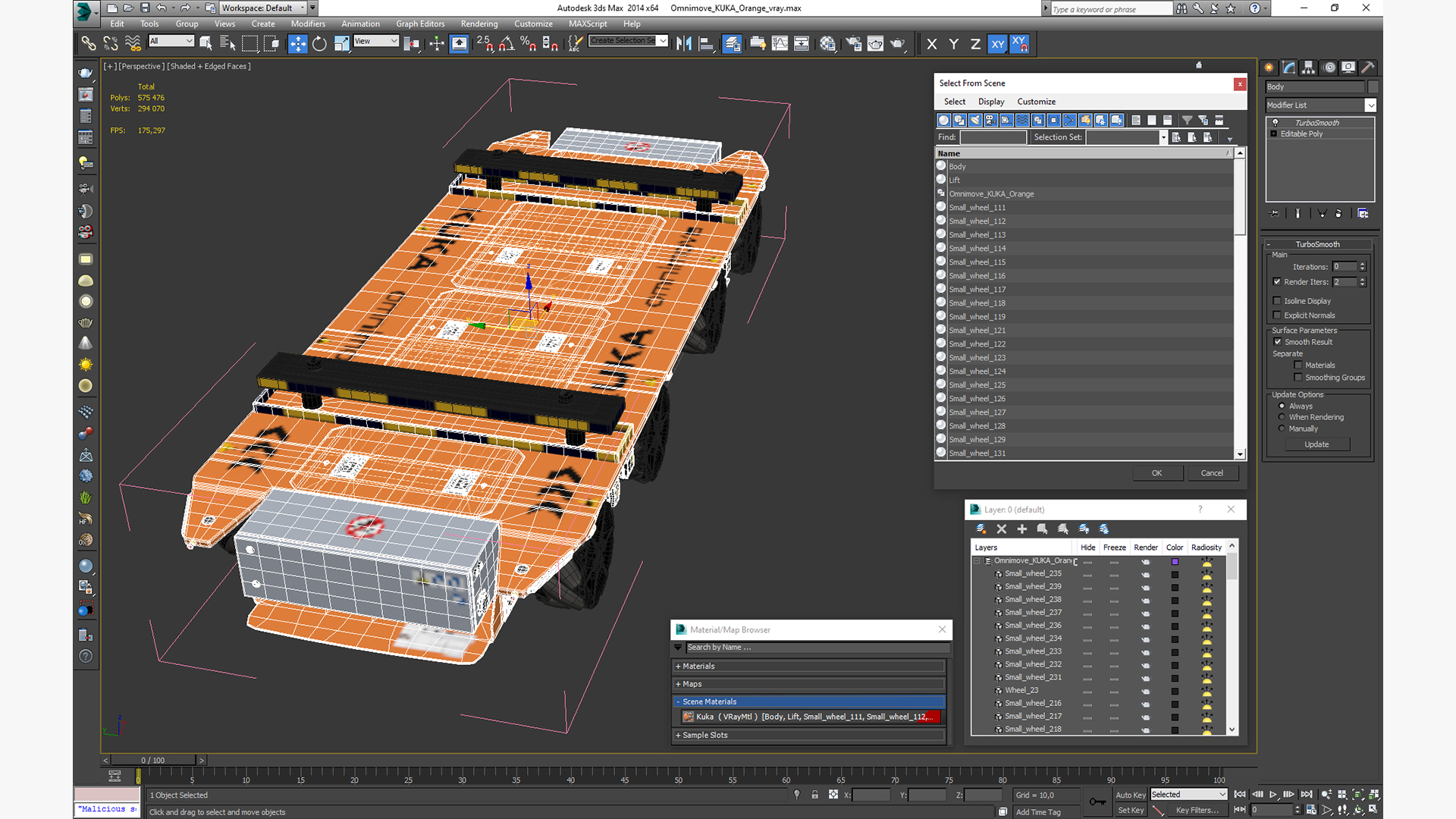This screenshot has height=819, width=1456.
Task: Click the Mirror tool icon
Action: click(x=684, y=43)
